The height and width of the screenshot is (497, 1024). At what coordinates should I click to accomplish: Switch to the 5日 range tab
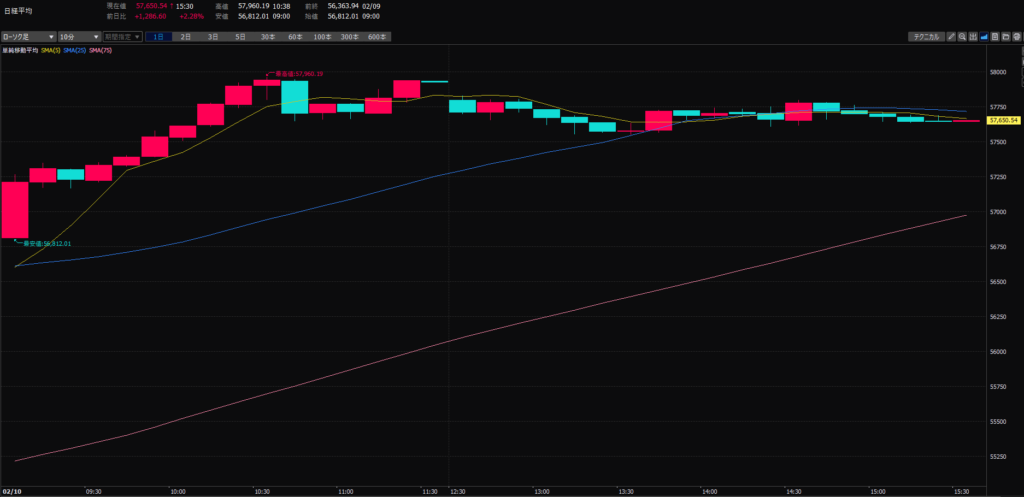point(240,37)
